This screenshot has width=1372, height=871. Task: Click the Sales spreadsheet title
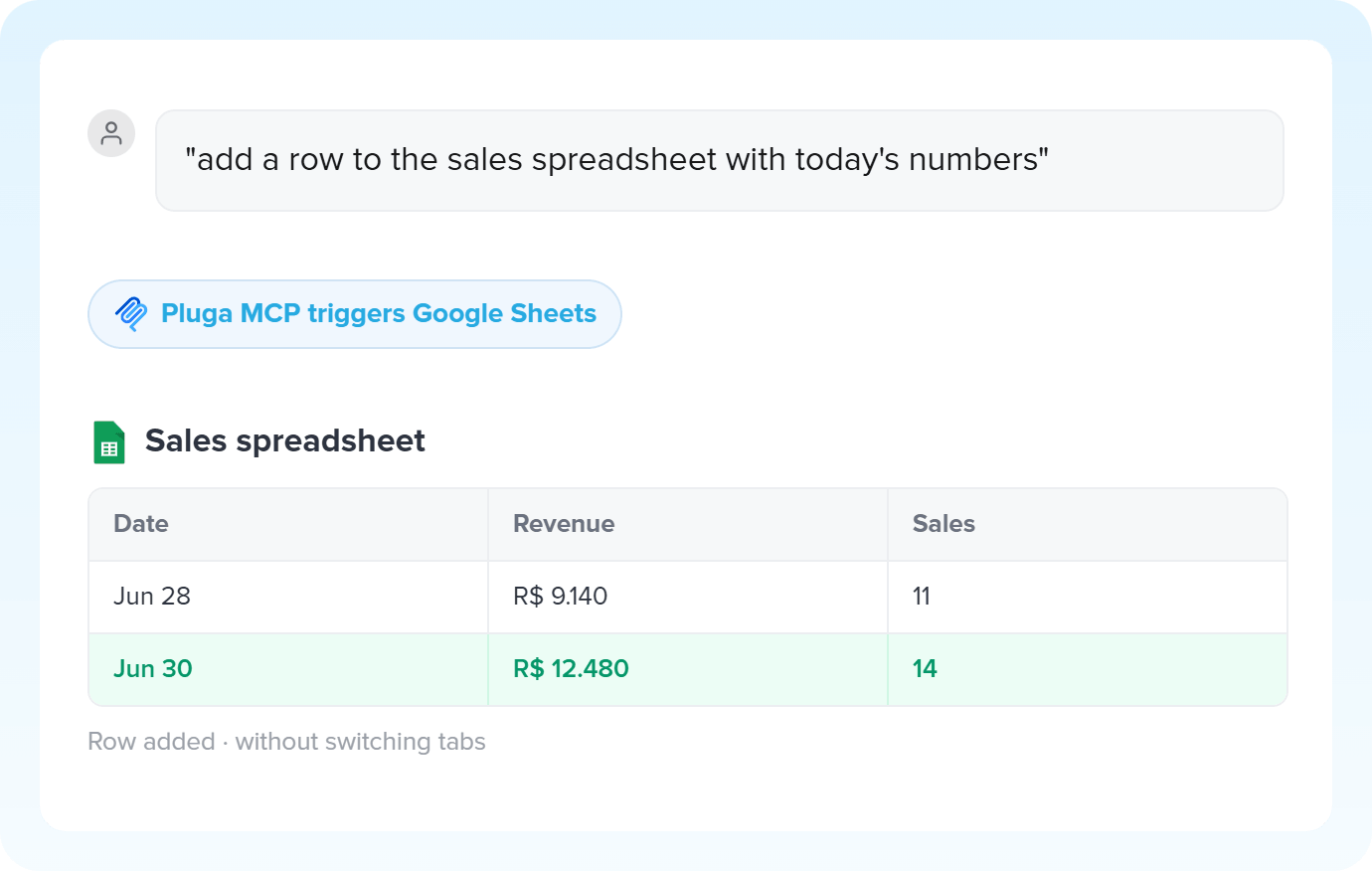[x=285, y=440]
